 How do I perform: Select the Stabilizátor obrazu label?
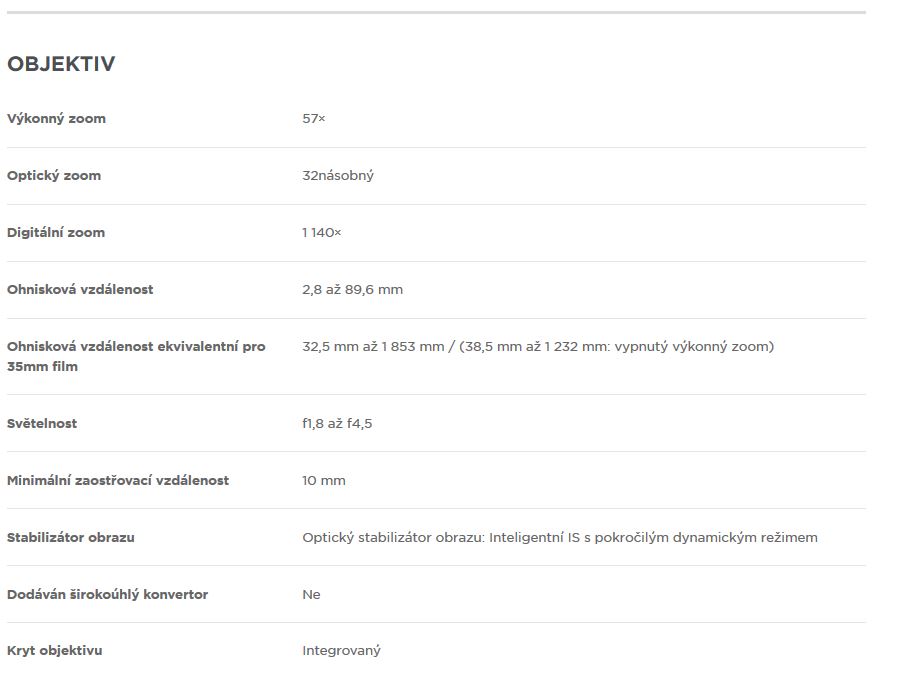[71, 537]
